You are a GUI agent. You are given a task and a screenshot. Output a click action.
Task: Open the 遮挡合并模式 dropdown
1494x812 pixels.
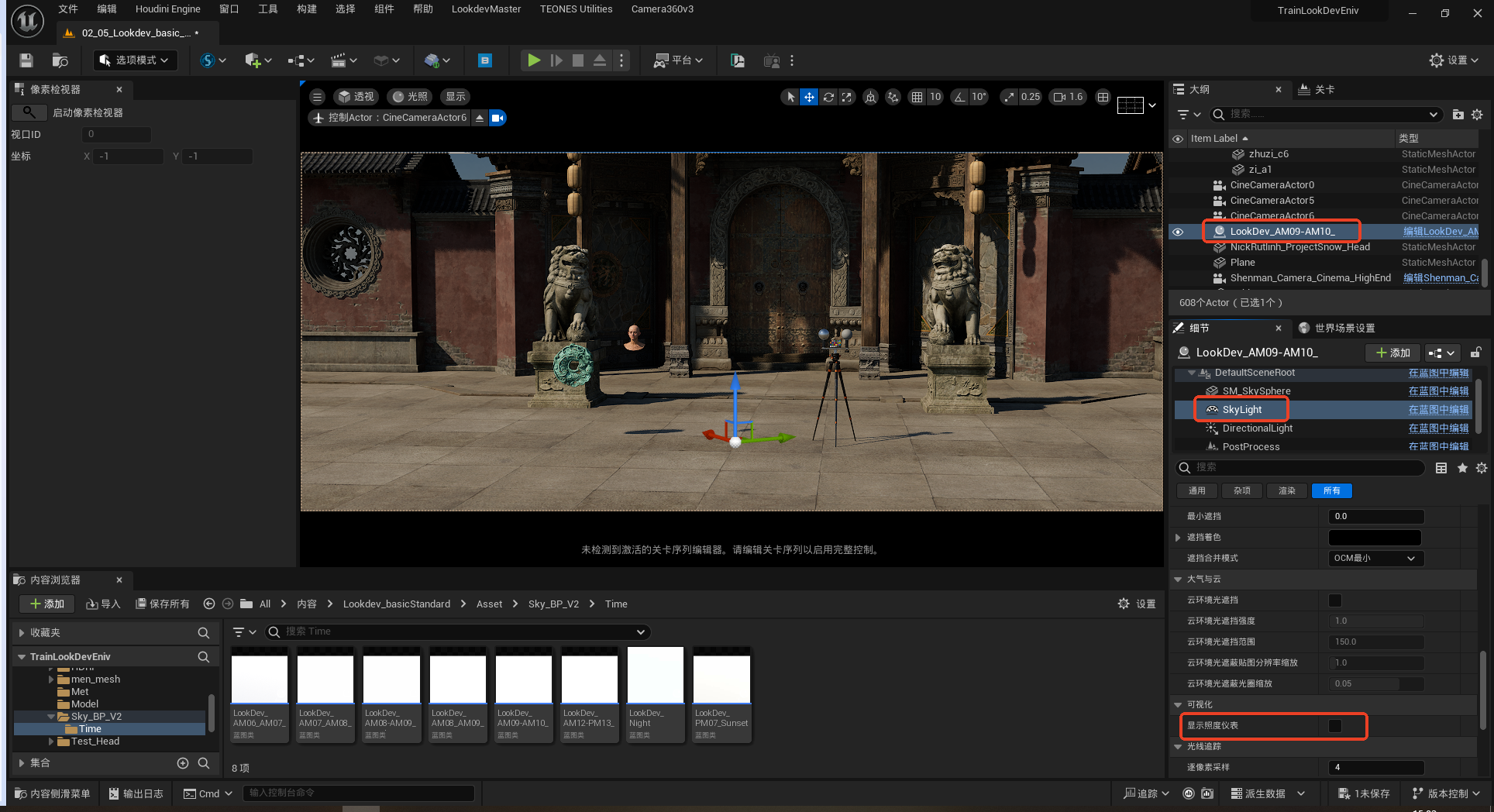click(1375, 559)
